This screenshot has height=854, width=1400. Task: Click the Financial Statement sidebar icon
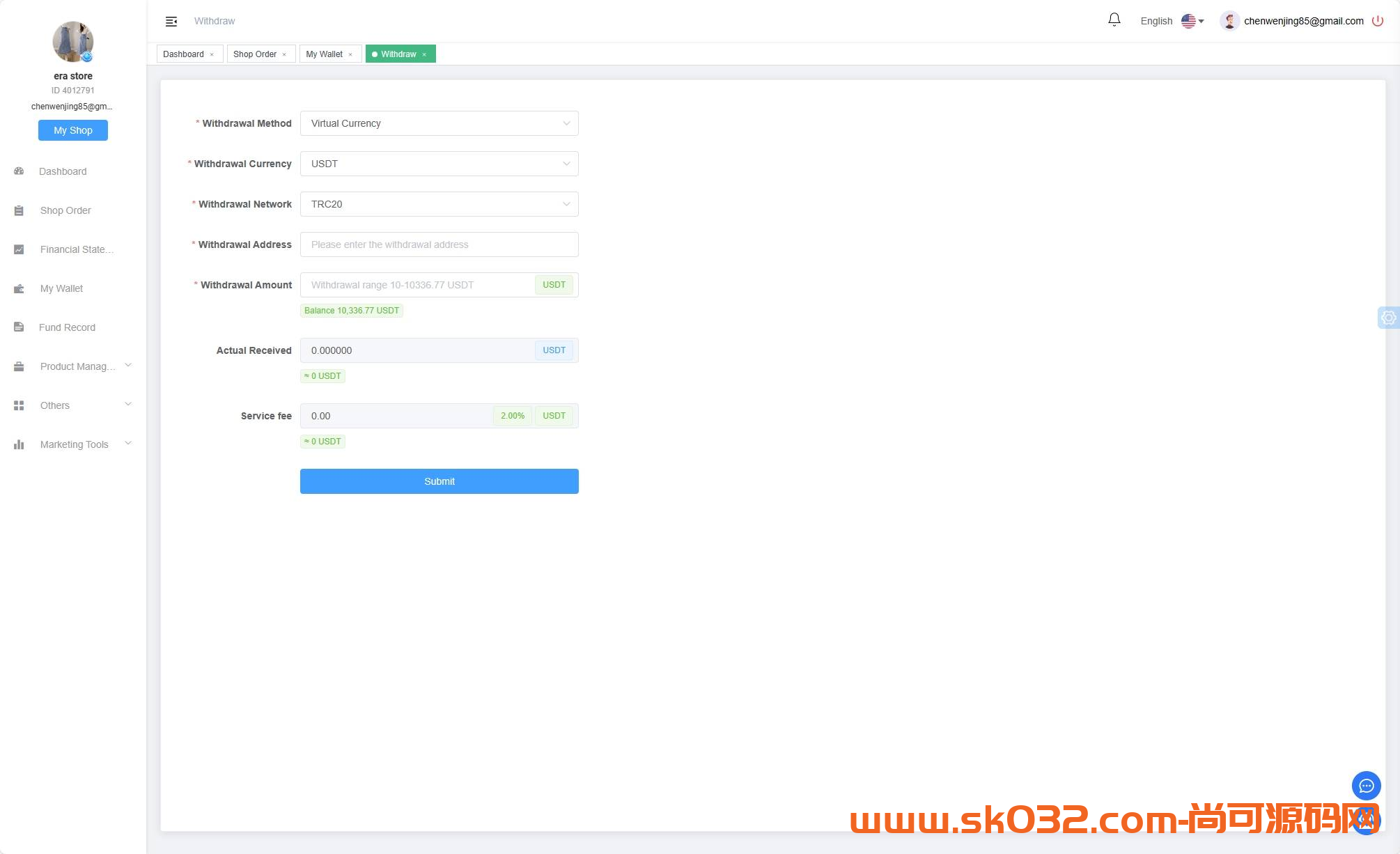19,249
